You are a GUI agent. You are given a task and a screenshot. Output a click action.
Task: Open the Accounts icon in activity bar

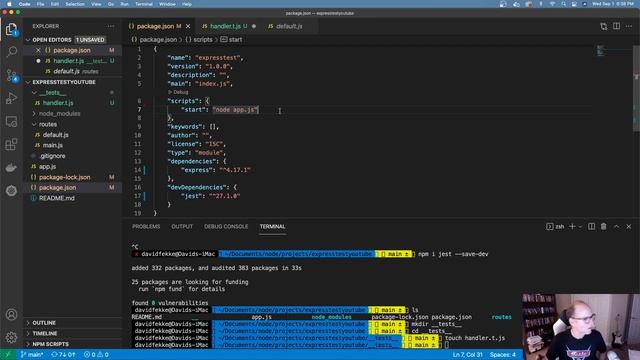(11, 315)
